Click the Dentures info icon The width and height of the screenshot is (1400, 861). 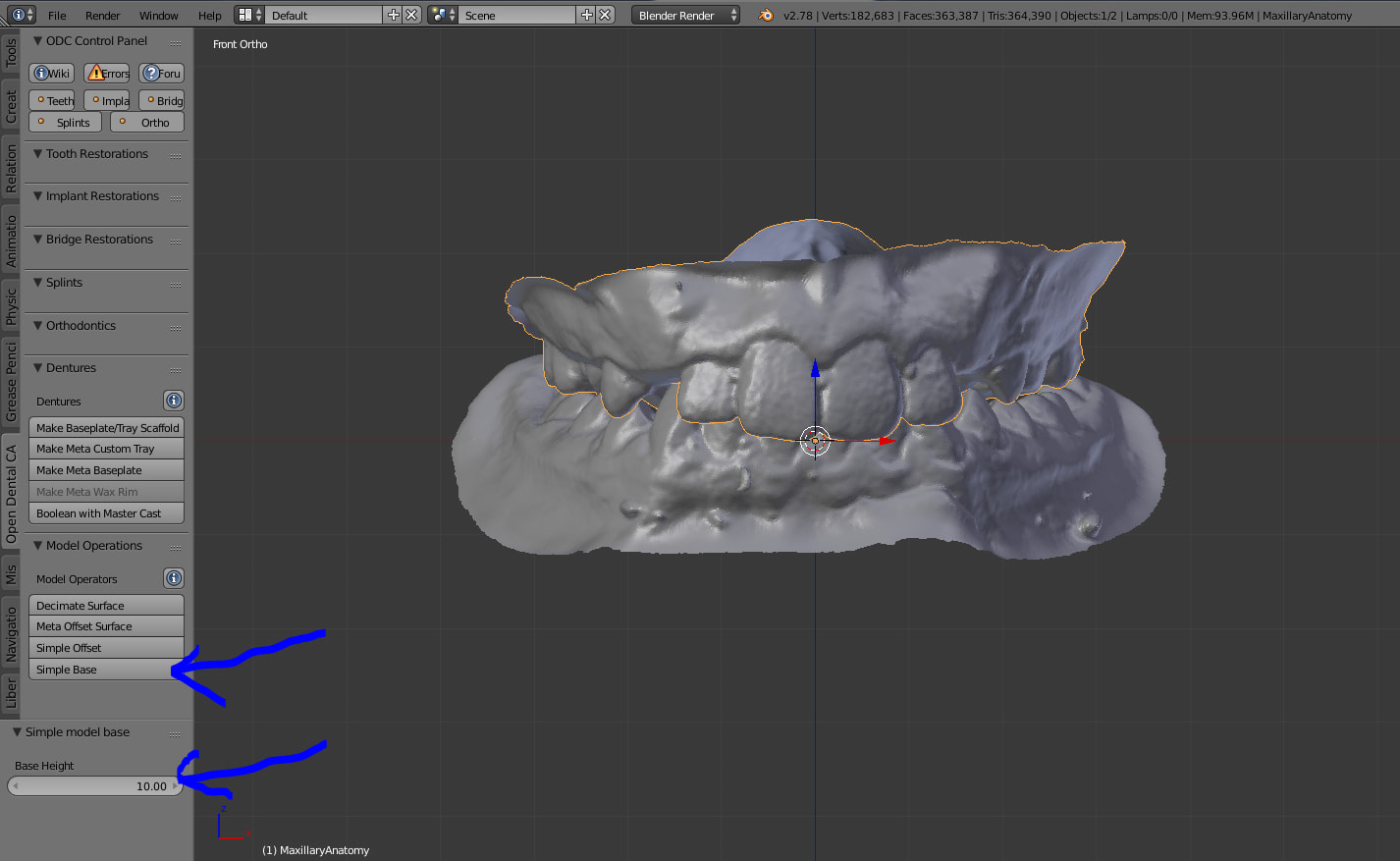[x=174, y=401]
